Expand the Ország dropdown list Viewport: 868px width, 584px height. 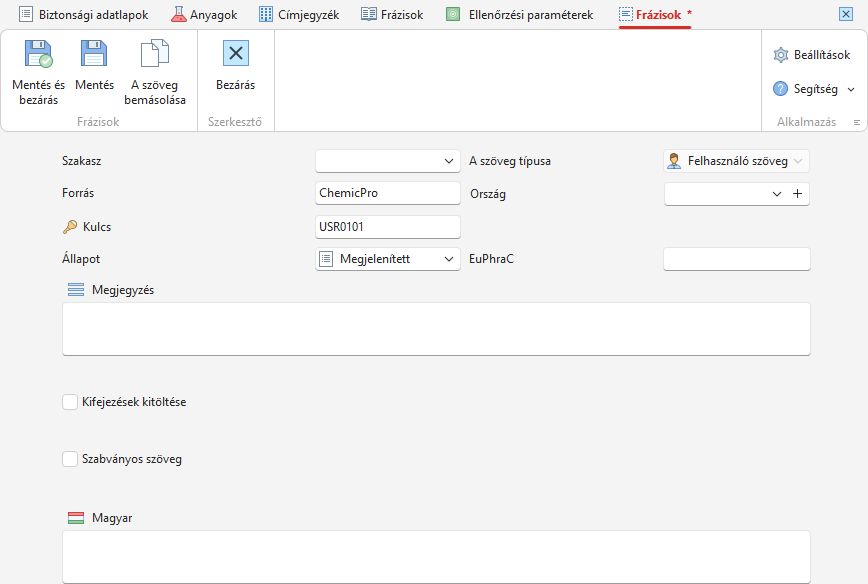pyautogui.click(x=777, y=194)
